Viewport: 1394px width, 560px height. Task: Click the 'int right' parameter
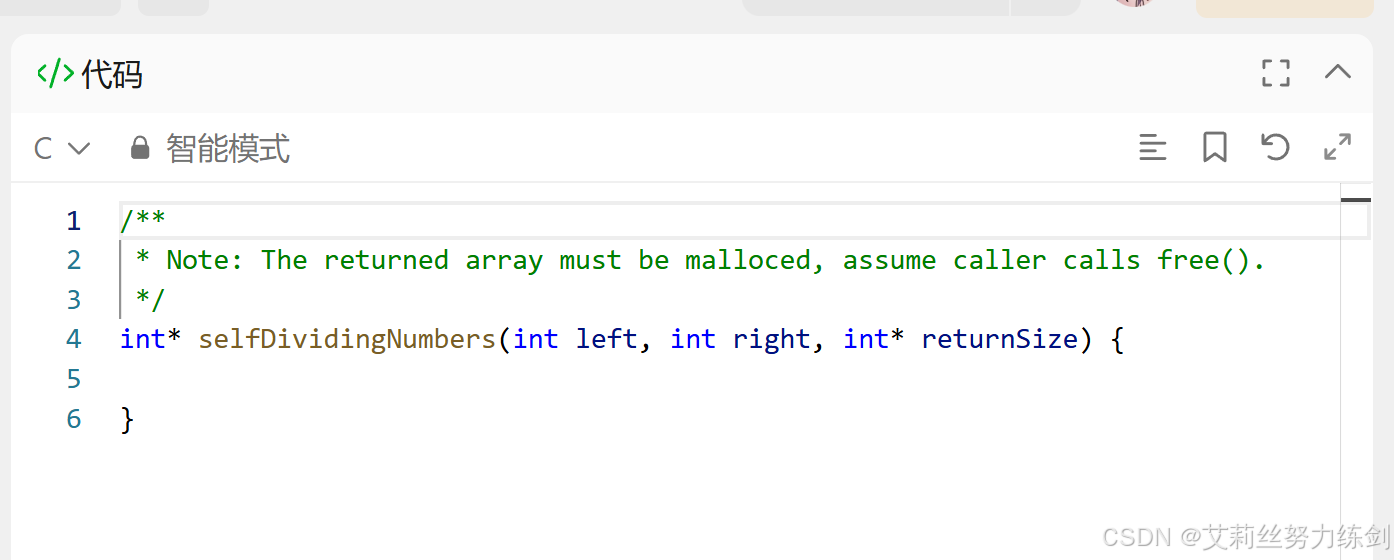[741, 340]
